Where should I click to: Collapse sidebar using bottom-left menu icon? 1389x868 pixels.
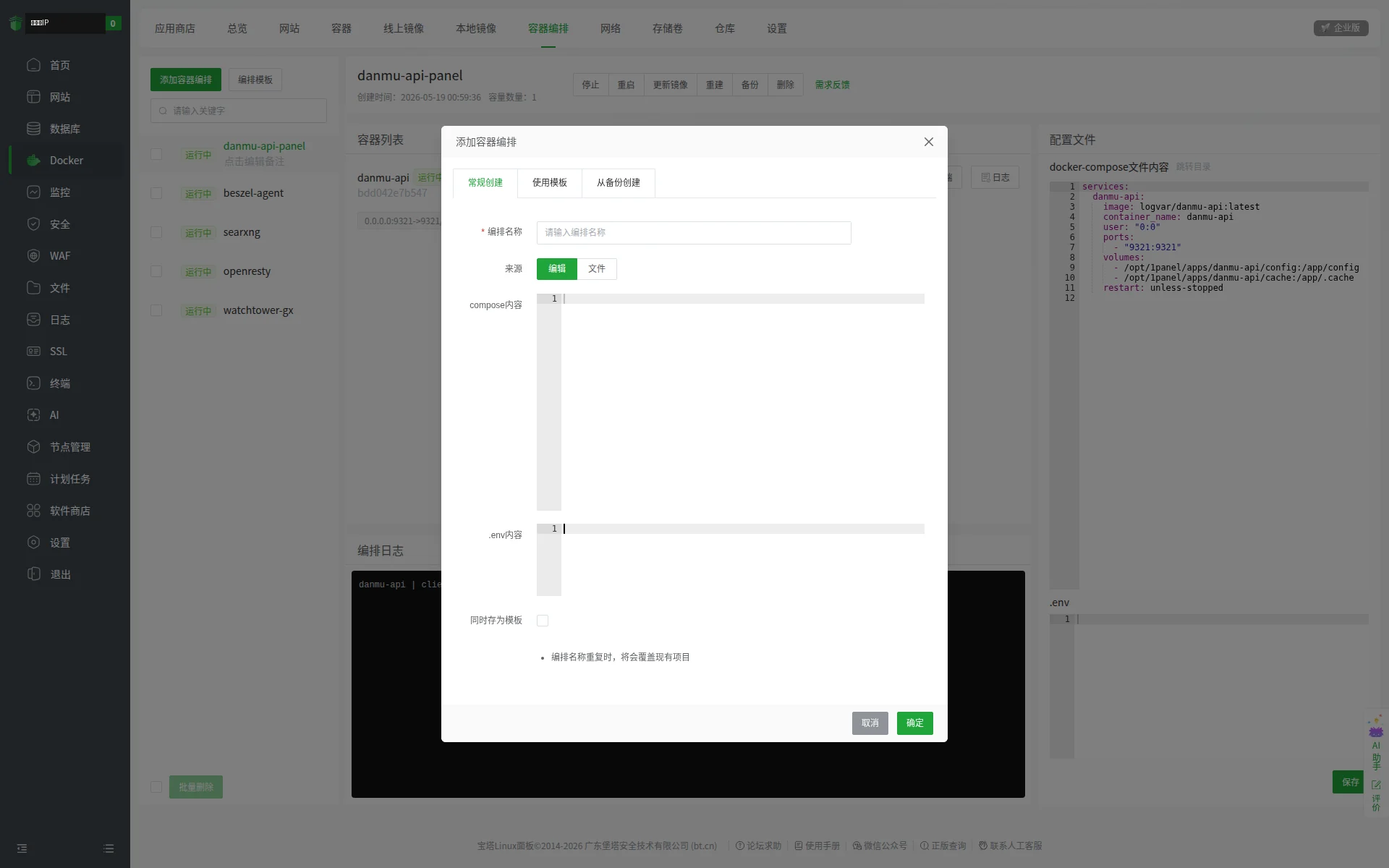tap(22, 848)
